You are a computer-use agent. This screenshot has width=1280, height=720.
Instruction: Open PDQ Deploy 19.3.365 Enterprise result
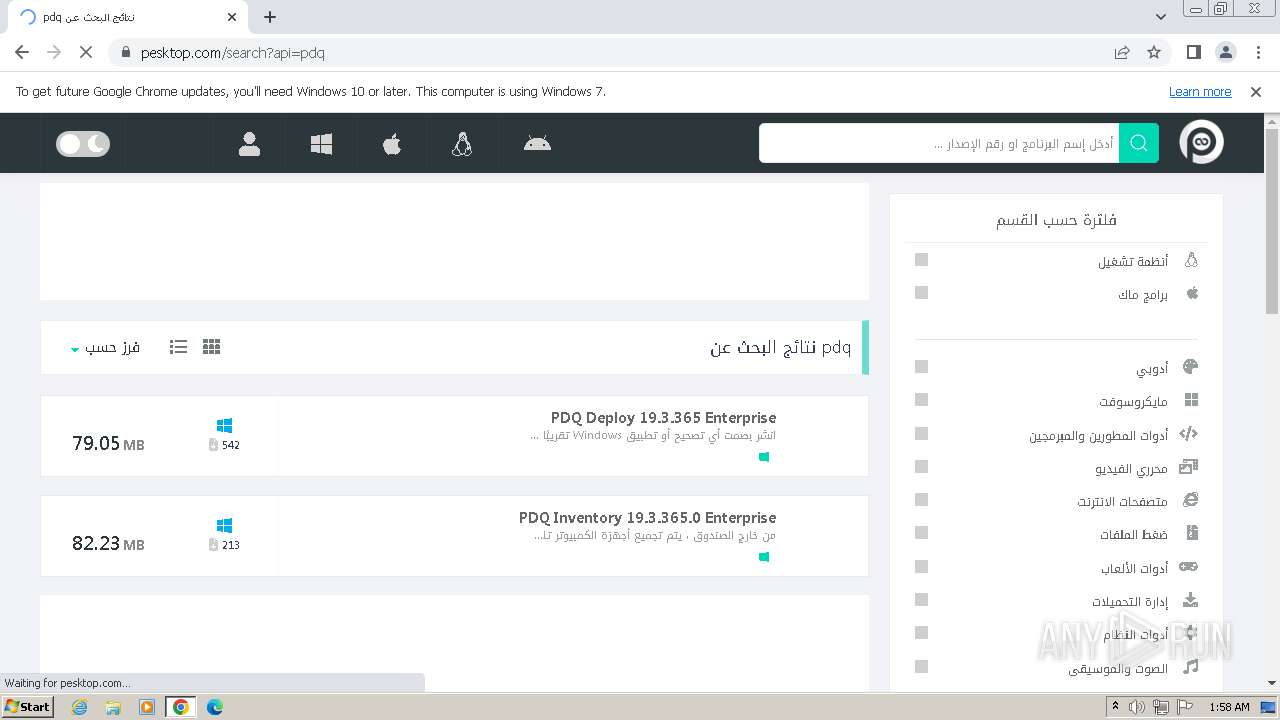coord(663,418)
